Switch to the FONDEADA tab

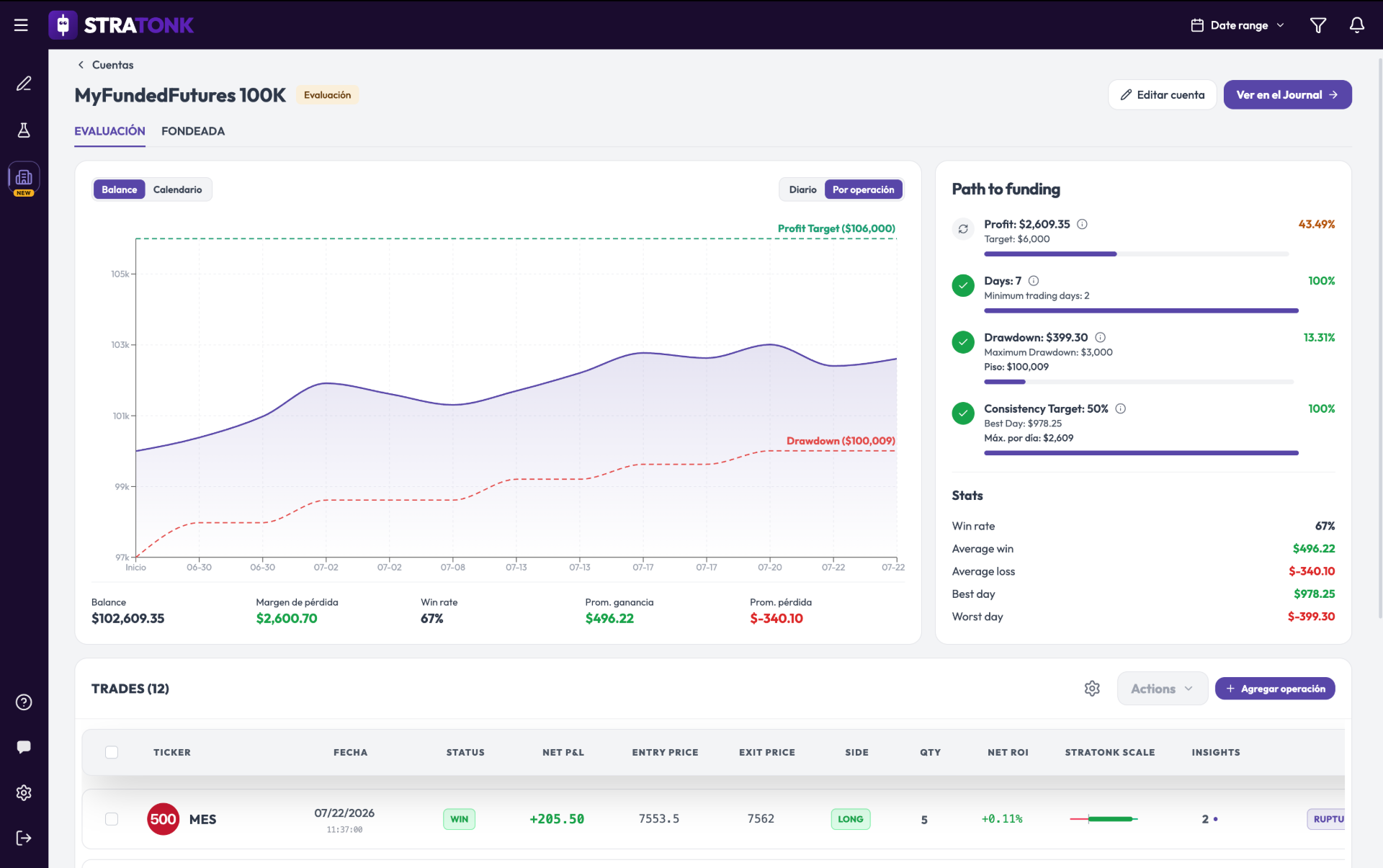coord(193,131)
